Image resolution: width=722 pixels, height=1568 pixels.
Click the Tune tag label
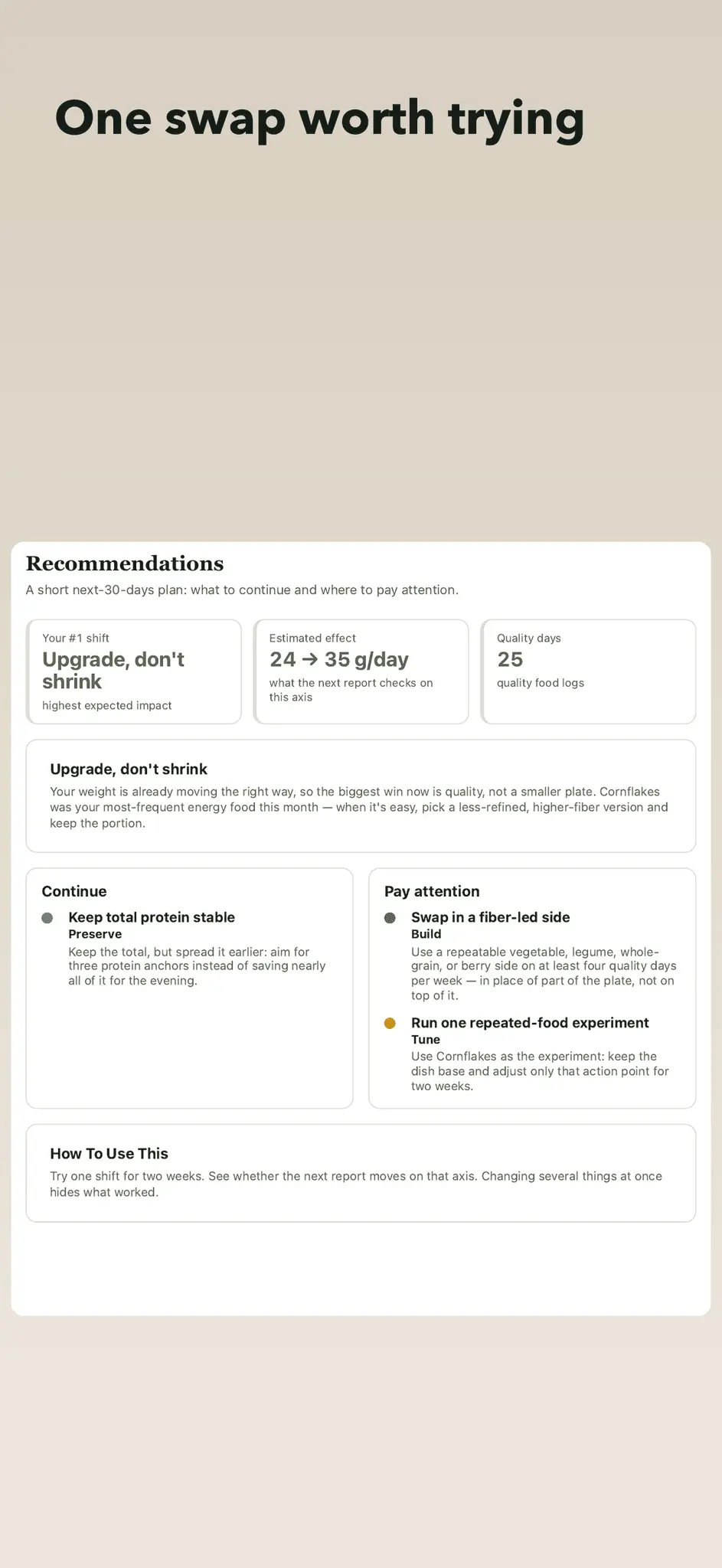coord(426,1040)
